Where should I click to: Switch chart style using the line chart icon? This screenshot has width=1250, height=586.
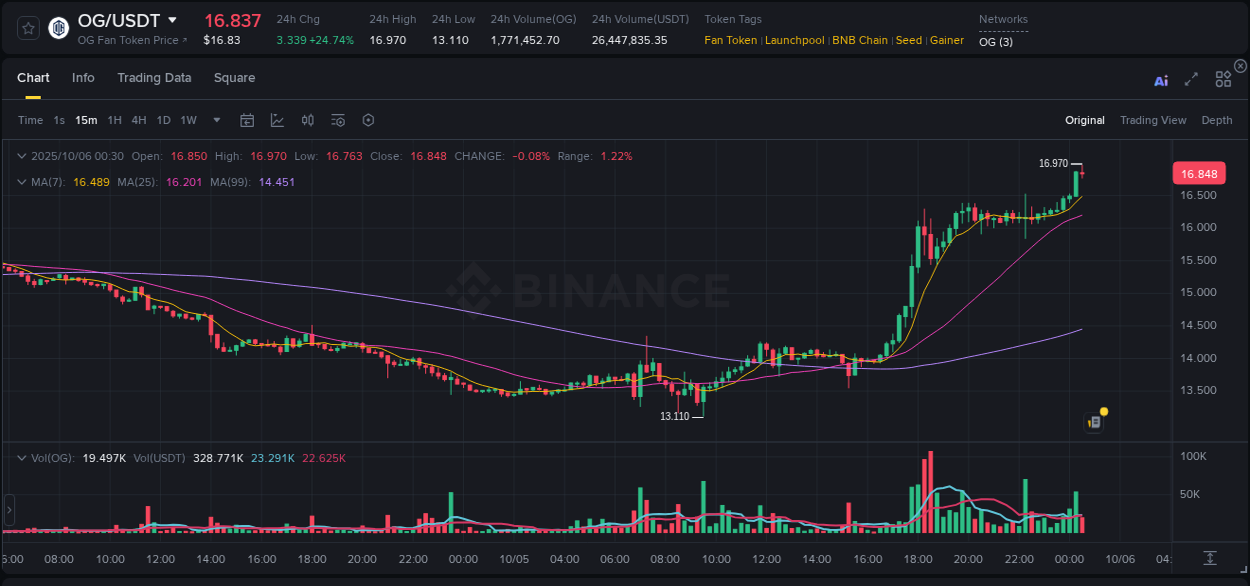click(x=277, y=120)
